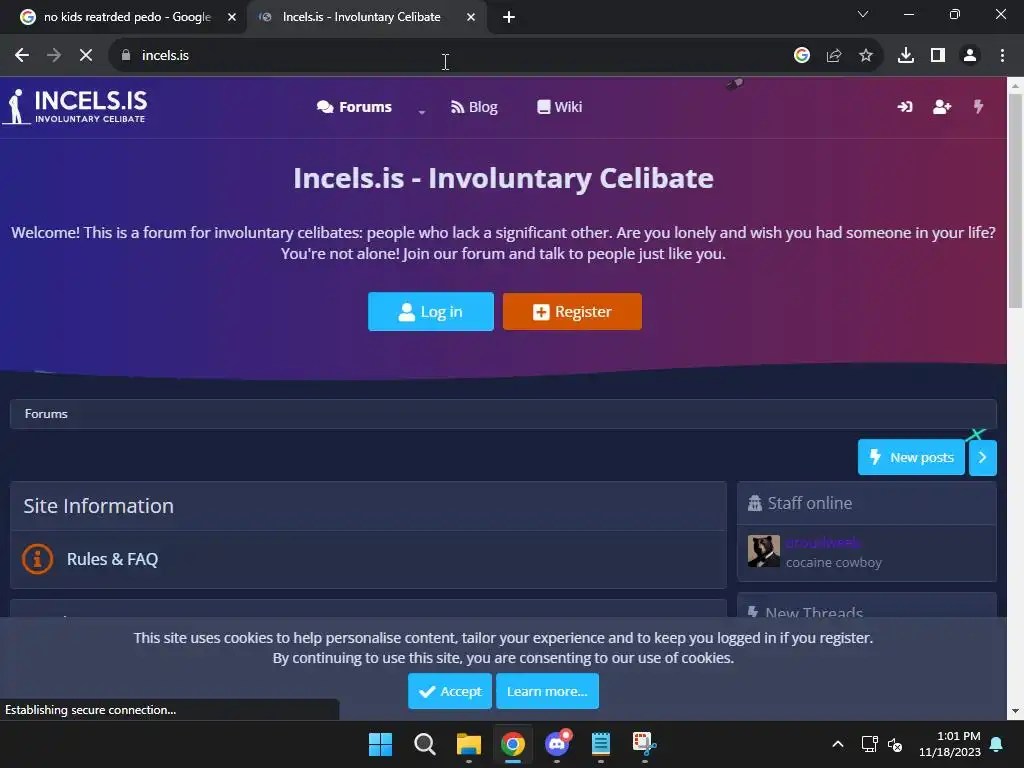Viewport: 1024px width, 768px height.
Task: Stop page loading with X button
Action: [86, 56]
